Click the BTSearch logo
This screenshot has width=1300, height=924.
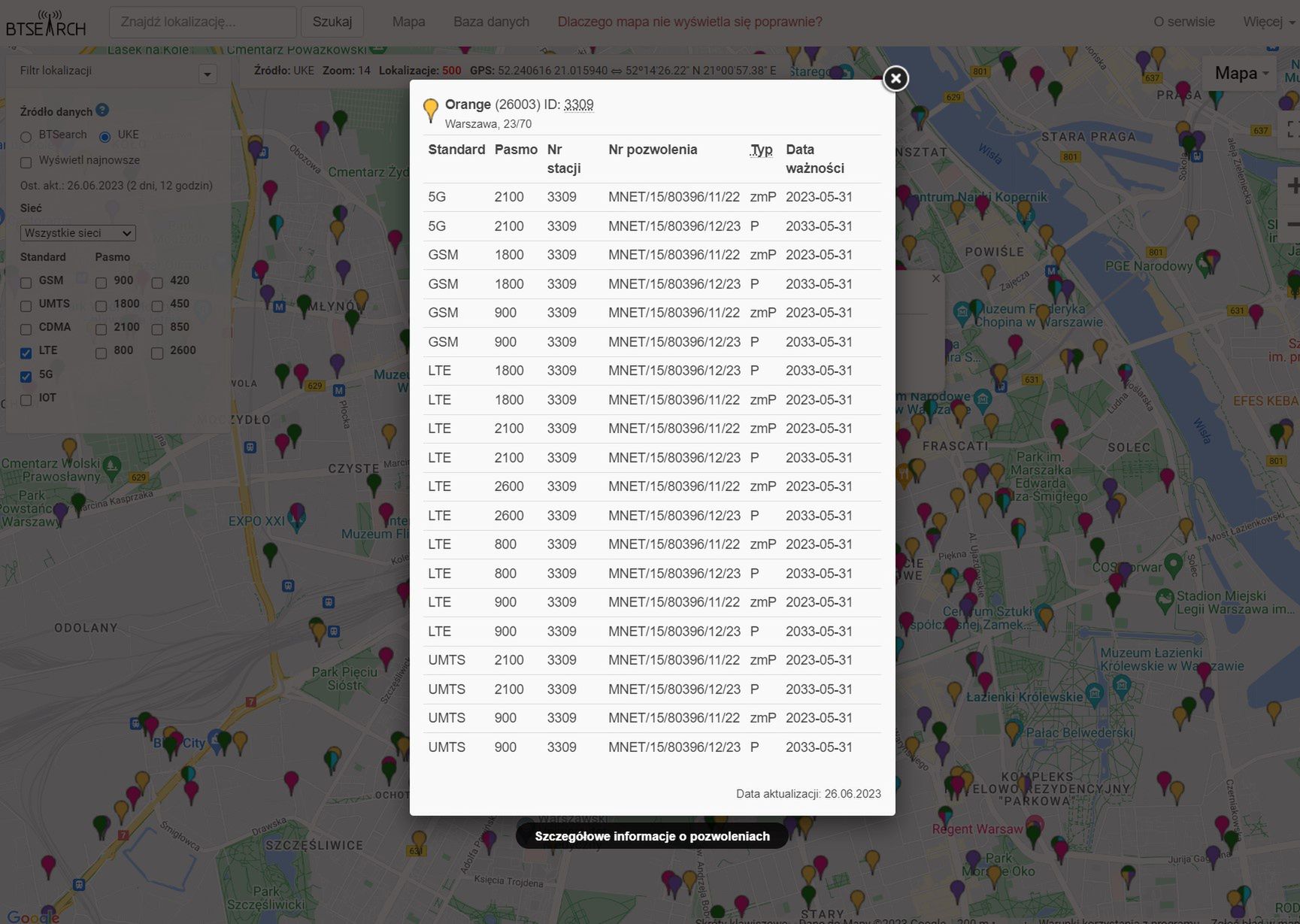46,24
